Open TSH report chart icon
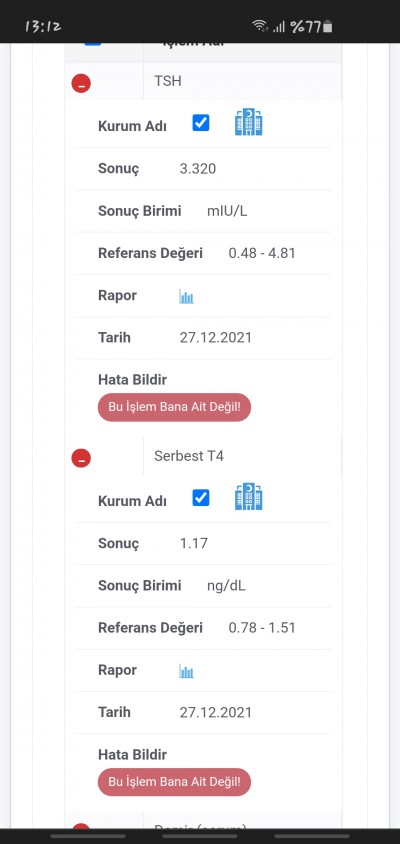The image size is (400, 844). [186, 297]
